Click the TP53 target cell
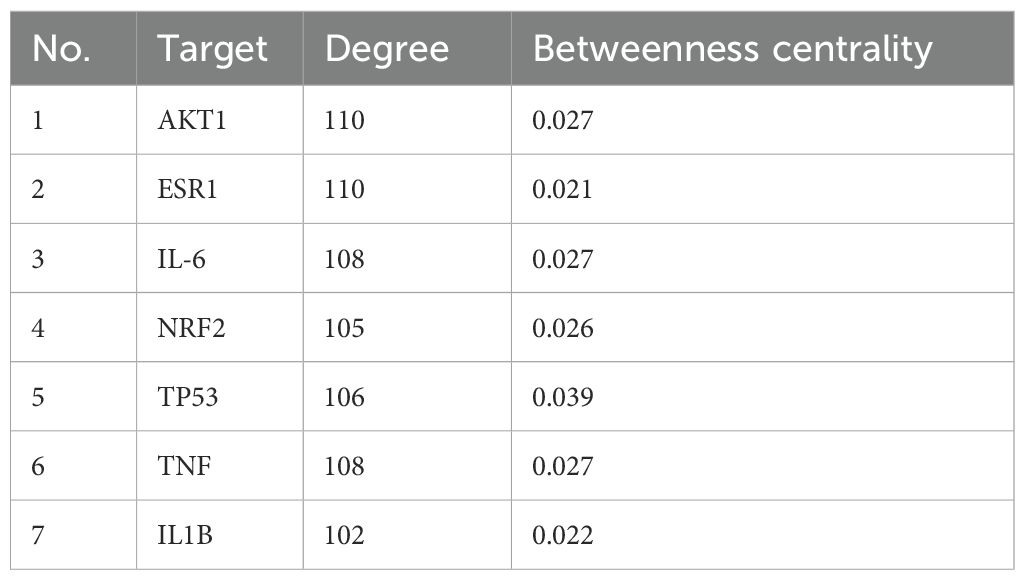 pos(188,397)
